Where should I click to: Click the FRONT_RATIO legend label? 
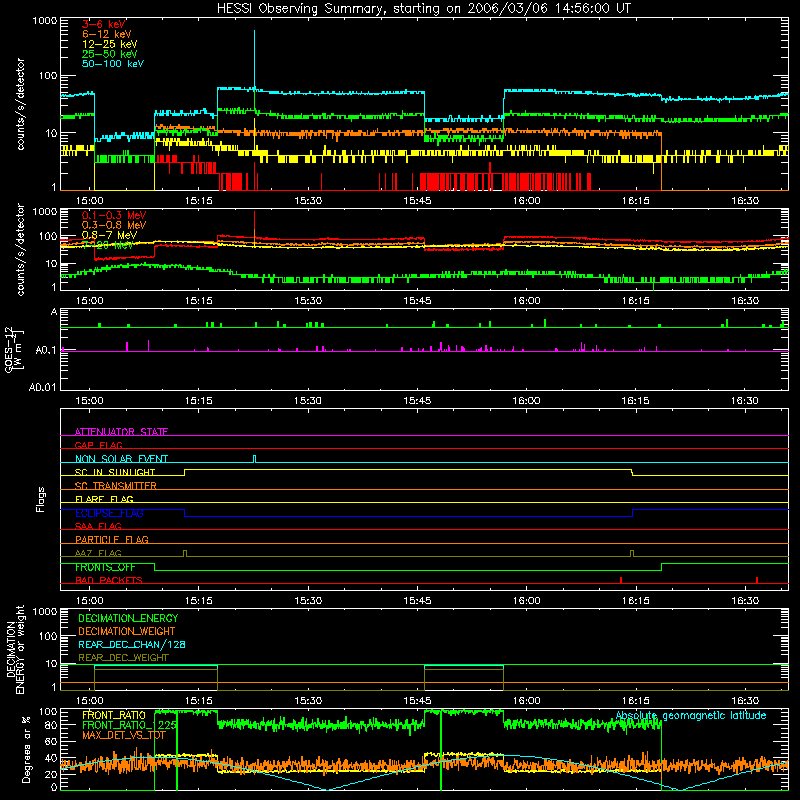tap(113, 715)
